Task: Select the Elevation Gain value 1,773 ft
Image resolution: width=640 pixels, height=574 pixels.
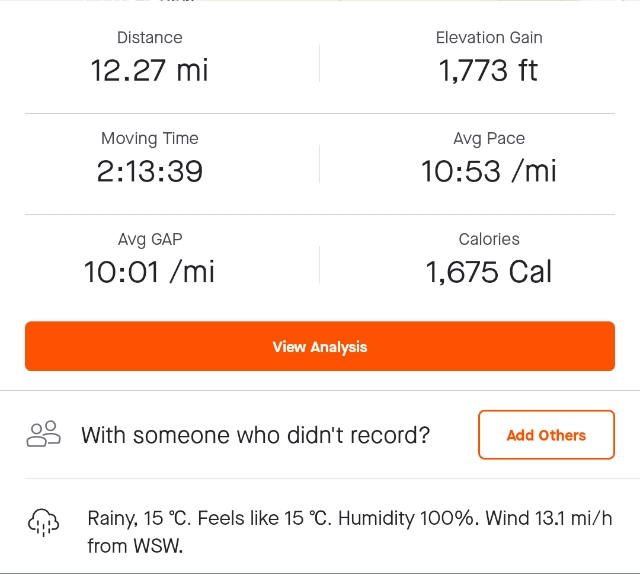Action: (489, 71)
